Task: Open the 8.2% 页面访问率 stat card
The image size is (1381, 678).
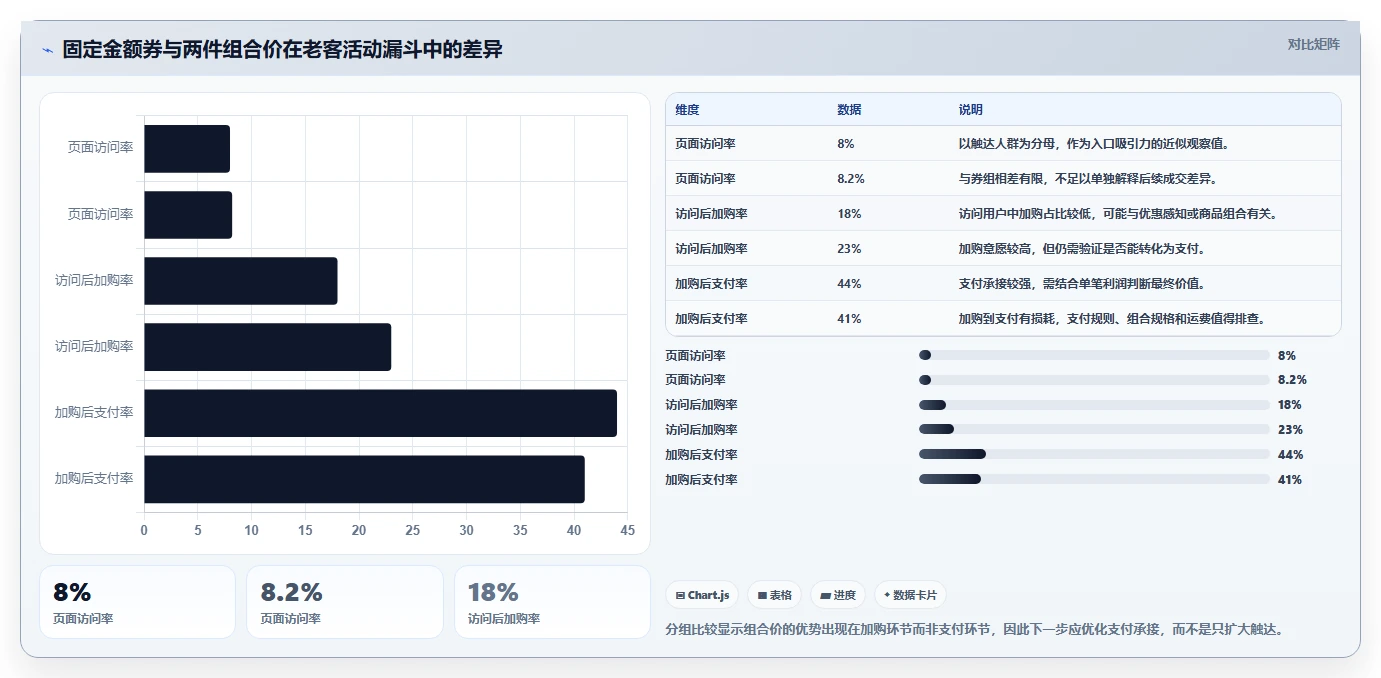Action: click(x=344, y=602)
